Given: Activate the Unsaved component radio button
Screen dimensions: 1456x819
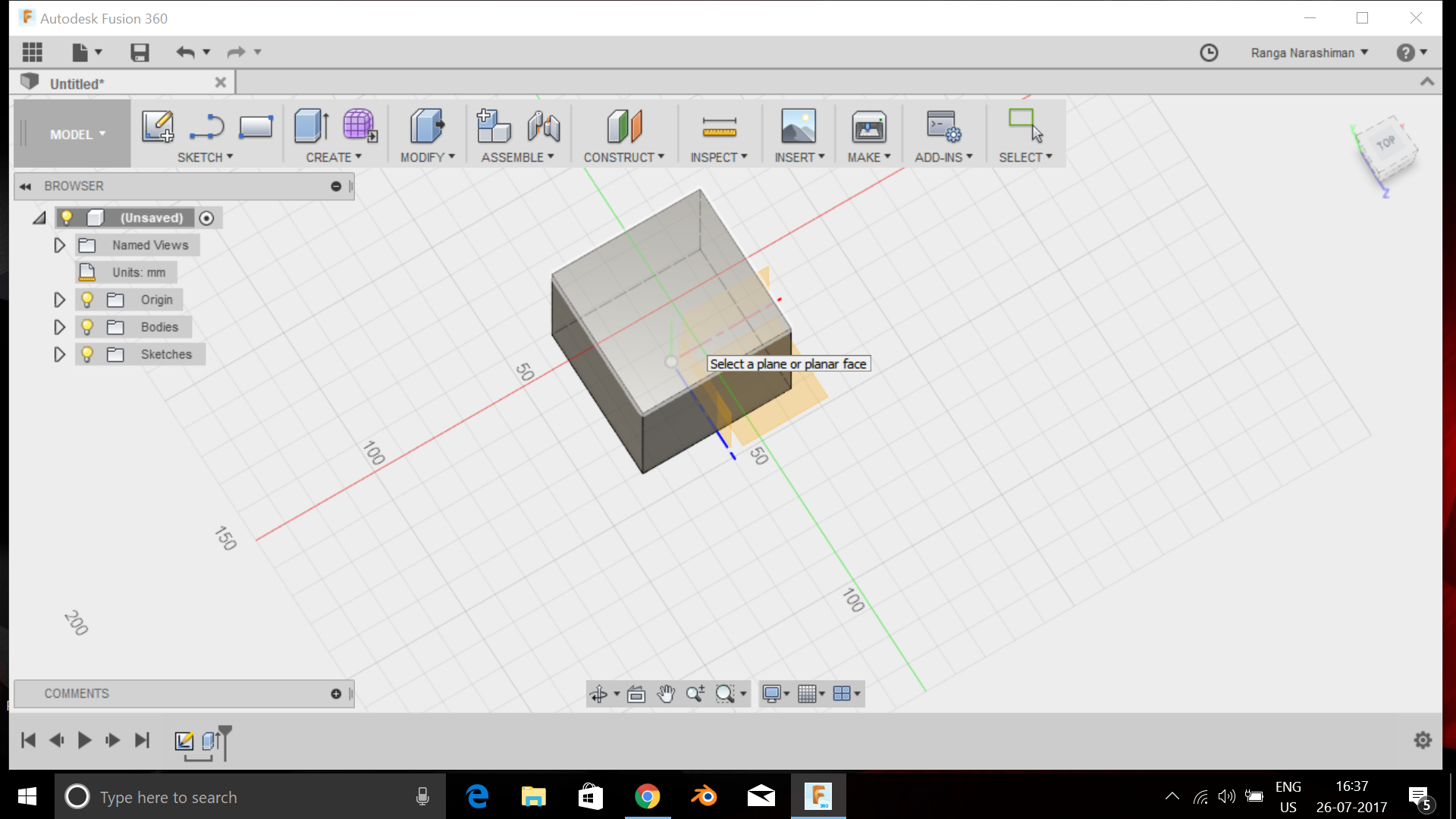Looking at the screenshot, I should pyautogui.click(x=206, y=218).
